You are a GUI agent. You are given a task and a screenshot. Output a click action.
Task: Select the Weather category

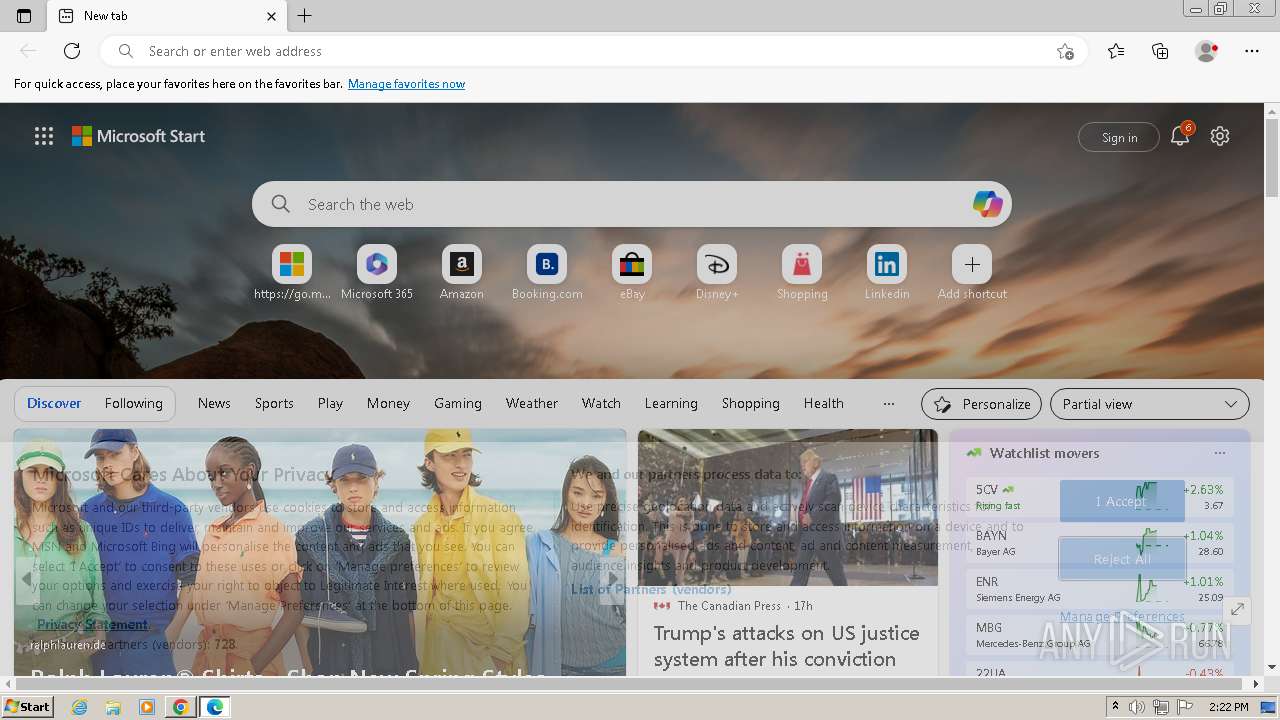click(532, 404)
